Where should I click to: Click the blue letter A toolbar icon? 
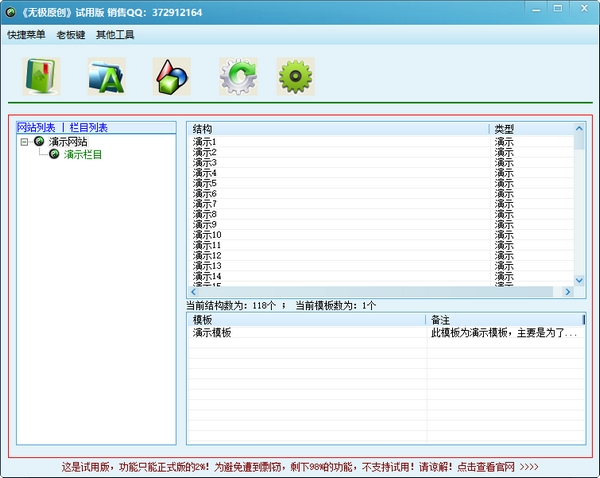pyautogui.click(x=106, y=76)
